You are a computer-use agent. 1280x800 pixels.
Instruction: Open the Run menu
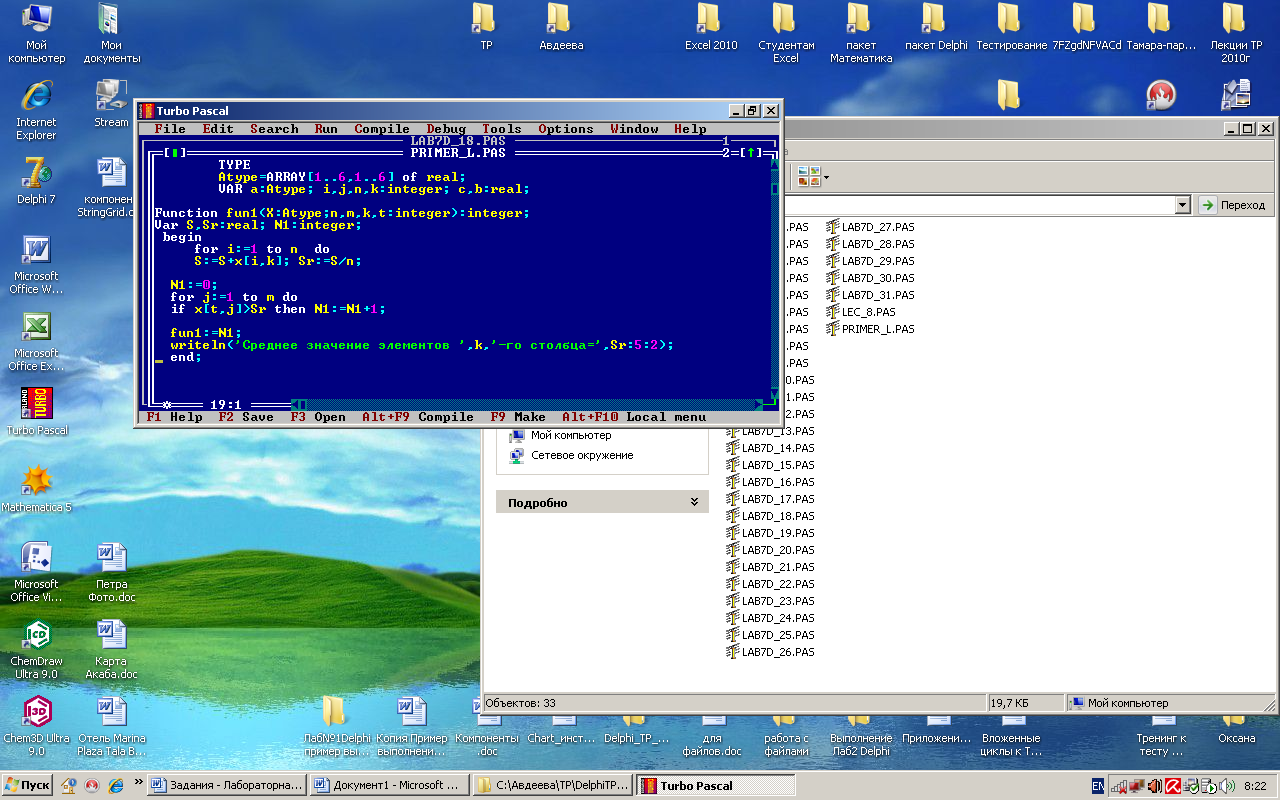tap(326, 129)
